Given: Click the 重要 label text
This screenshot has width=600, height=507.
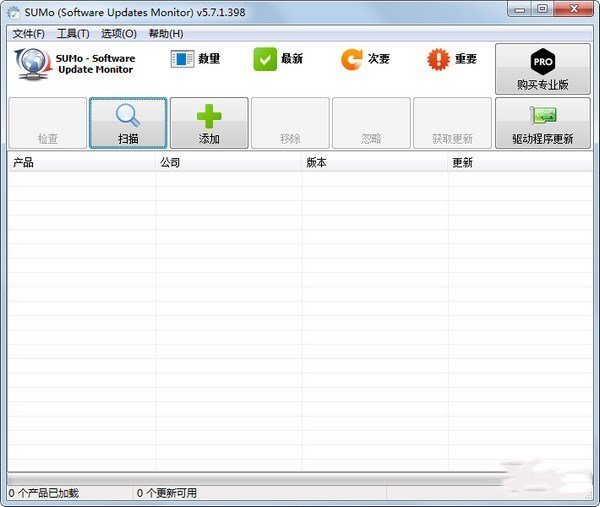Looking at the screenshot, I should tap(466, 59).
